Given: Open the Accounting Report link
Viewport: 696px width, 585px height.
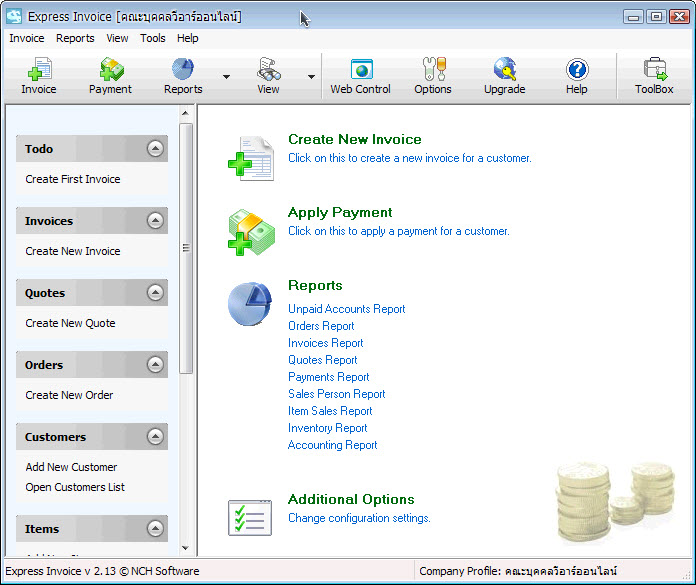Looking at the screenshot, I should pos(332,445).
